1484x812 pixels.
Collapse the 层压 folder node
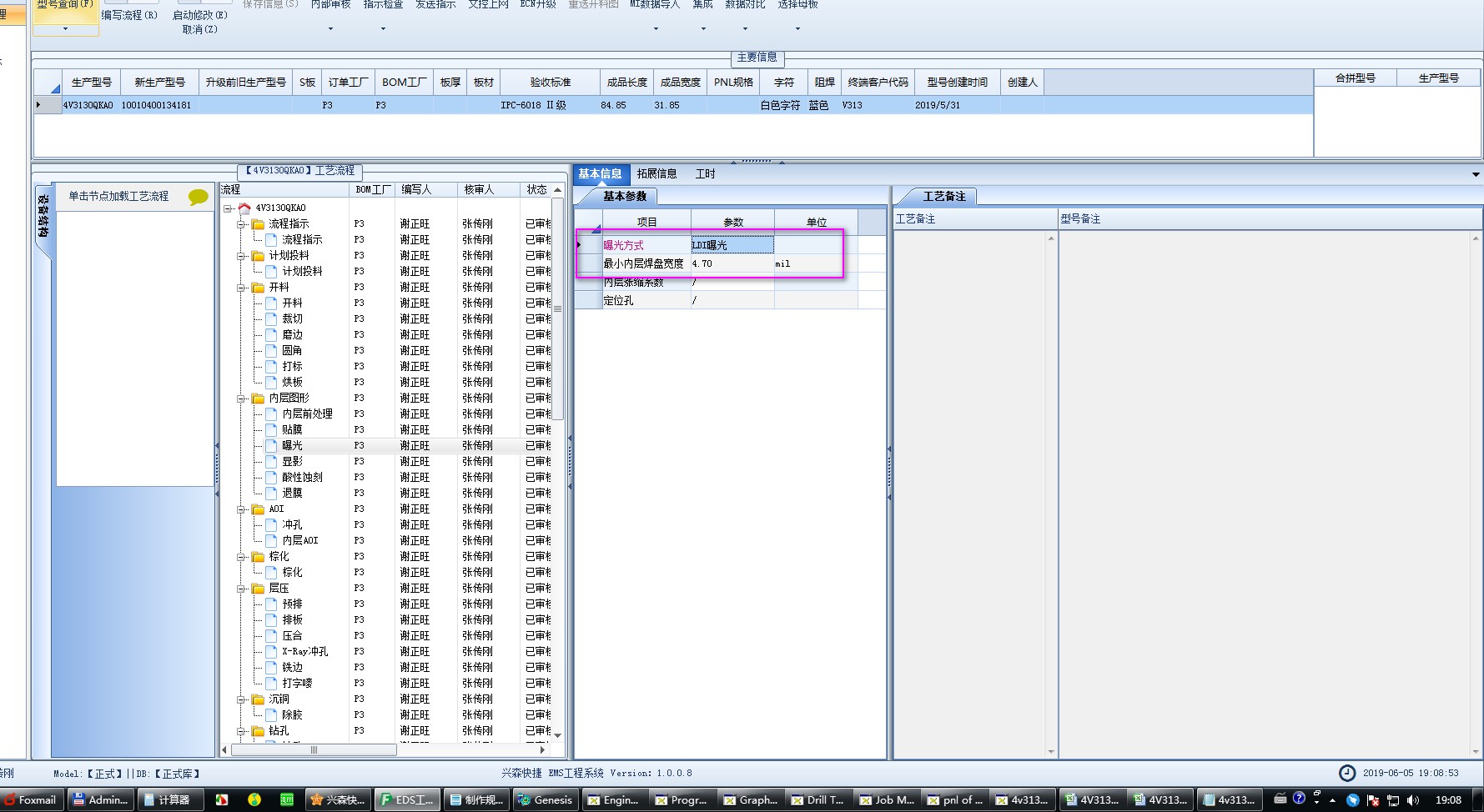[x=241, y=589]
